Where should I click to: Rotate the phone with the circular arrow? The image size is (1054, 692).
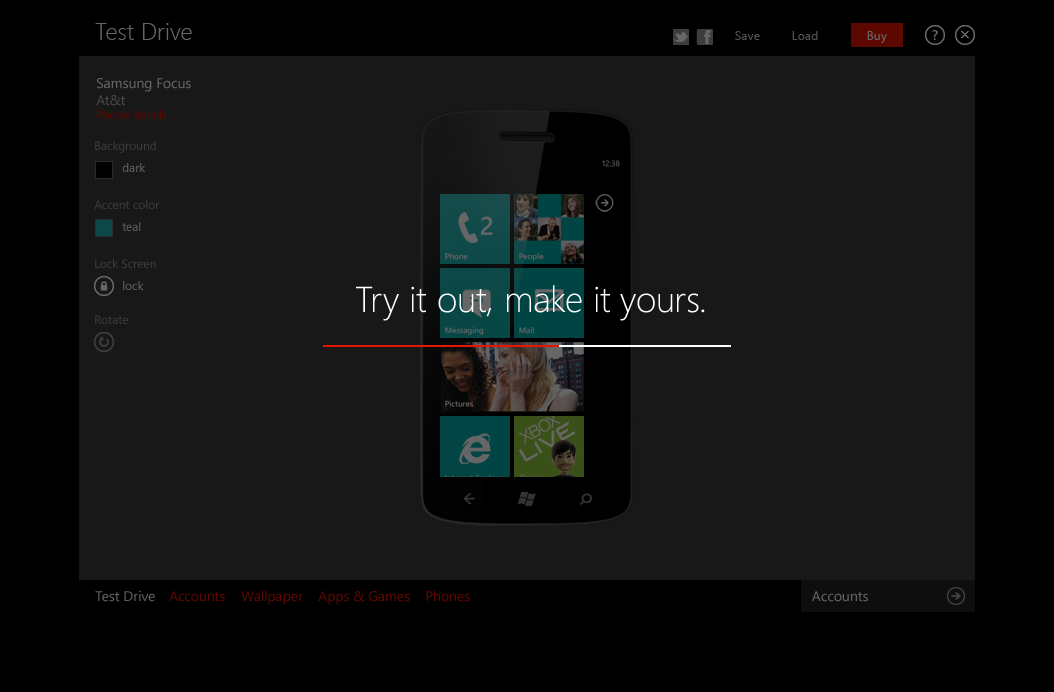[104, 342]
